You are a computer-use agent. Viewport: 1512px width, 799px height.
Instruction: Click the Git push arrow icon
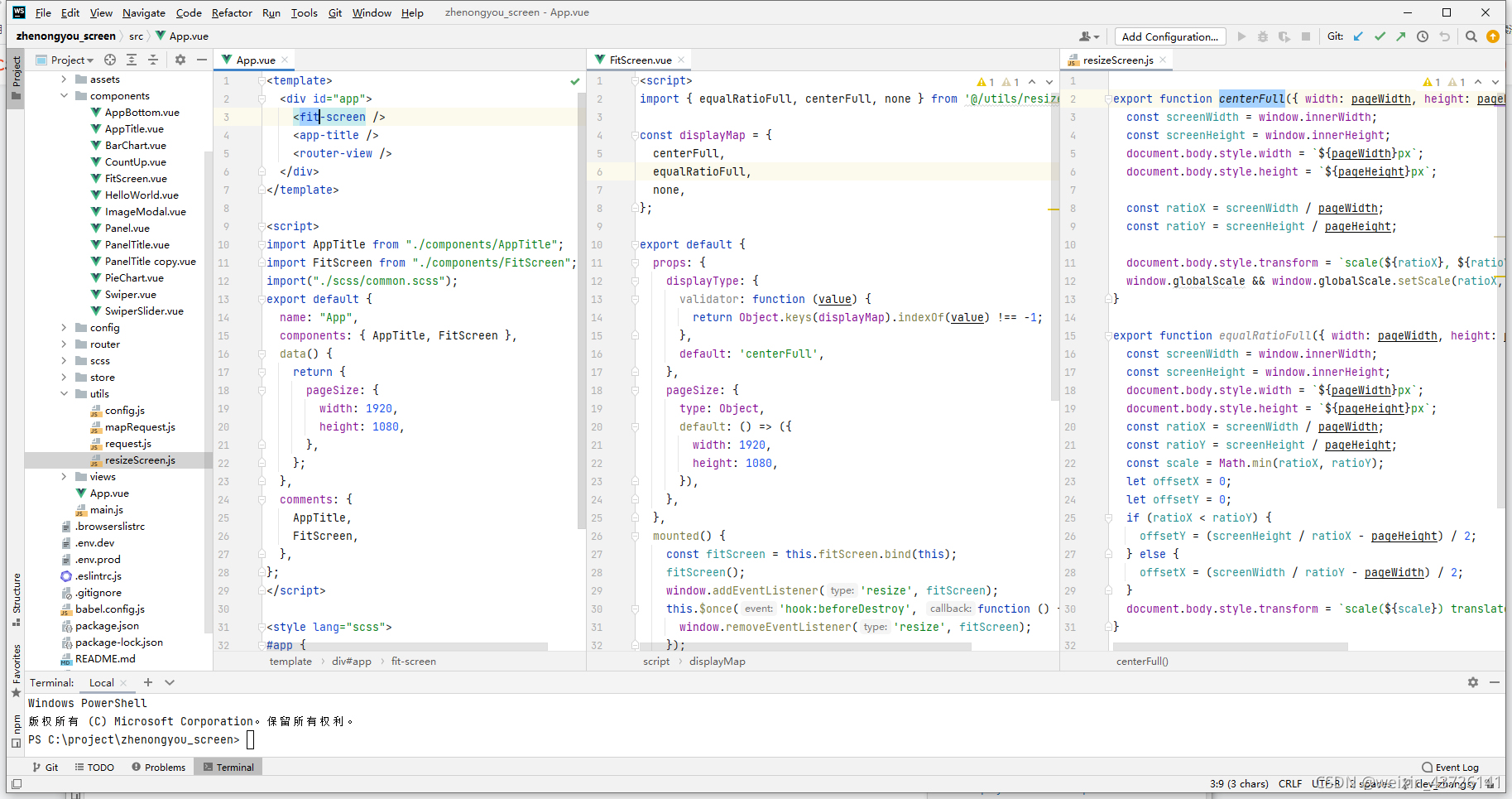1400,36
